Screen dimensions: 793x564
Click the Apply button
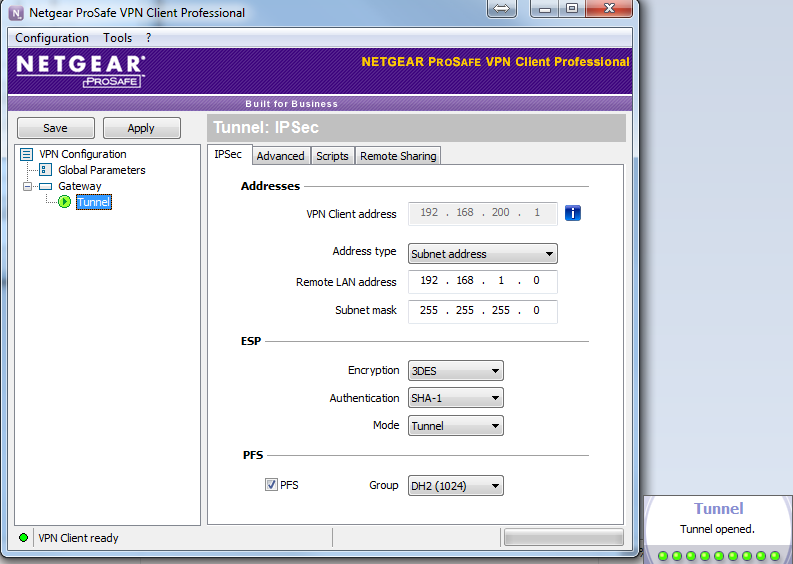pyautogui.click(x=142, y=128)
